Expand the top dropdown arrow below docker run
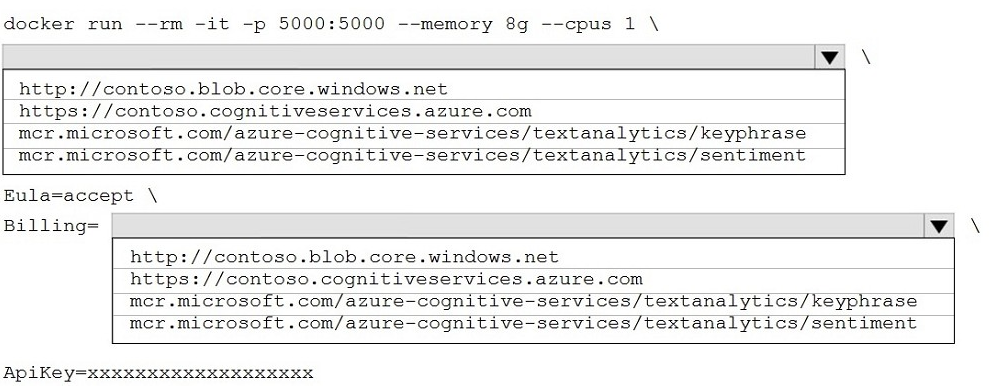Screen dimensions: 991x386 point(829,57)
